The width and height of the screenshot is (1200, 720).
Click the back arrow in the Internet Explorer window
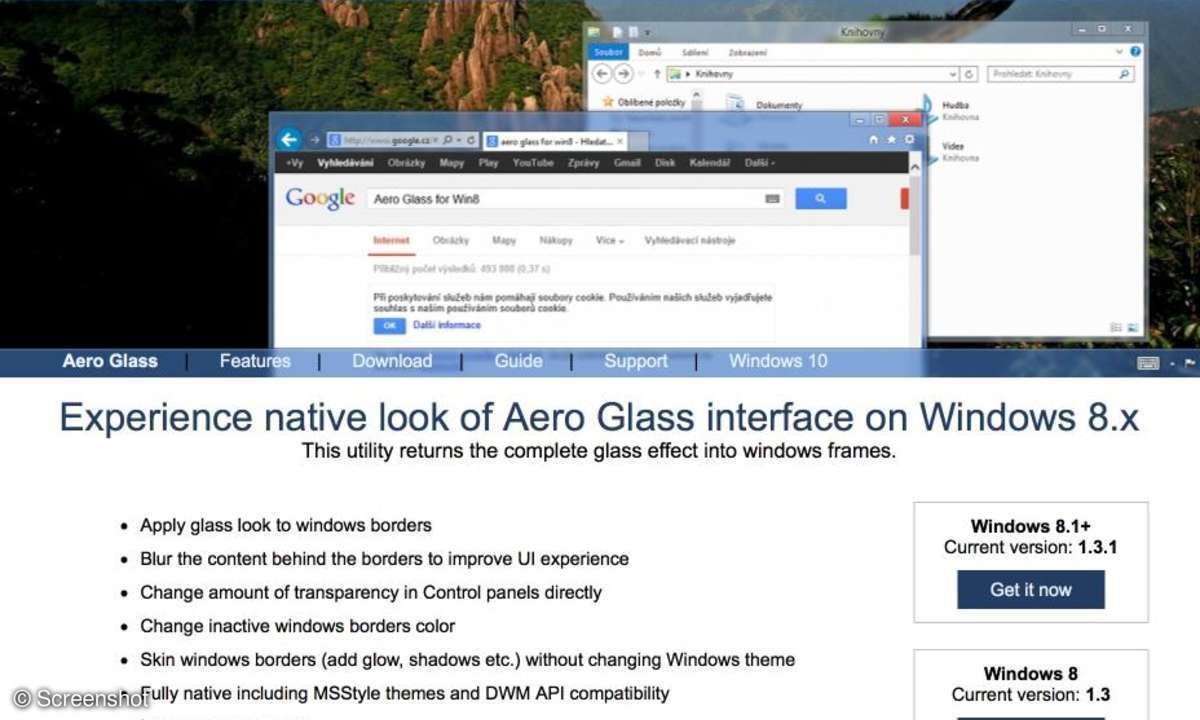289,140
